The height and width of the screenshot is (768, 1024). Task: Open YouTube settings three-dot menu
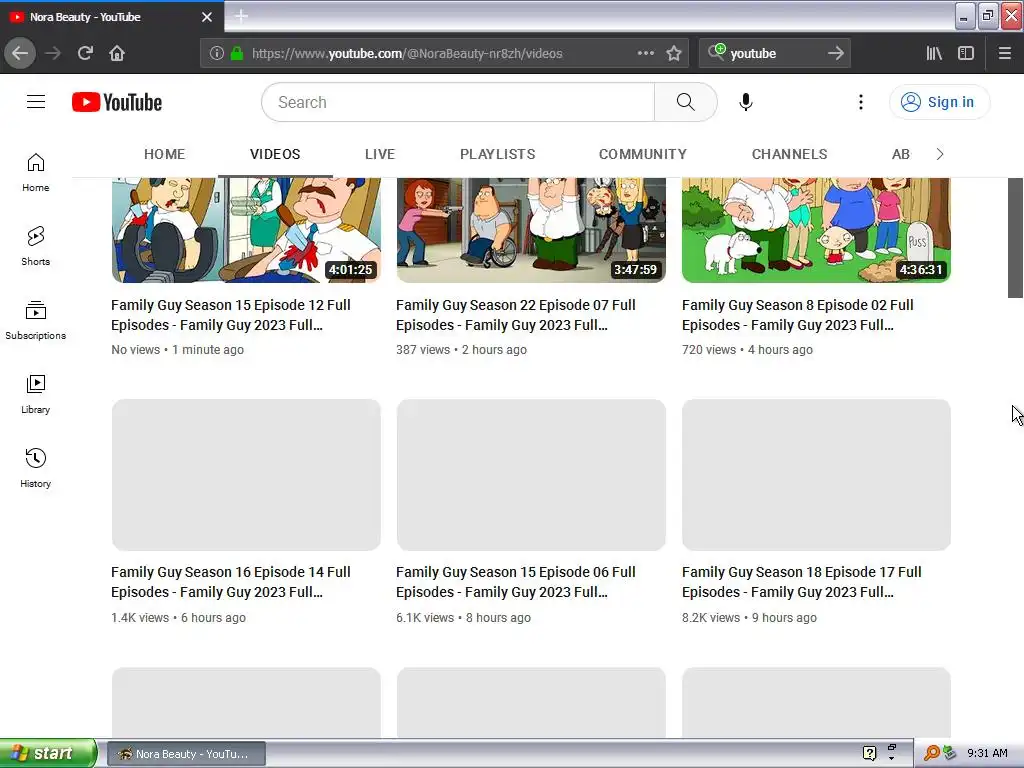(861, 102)
